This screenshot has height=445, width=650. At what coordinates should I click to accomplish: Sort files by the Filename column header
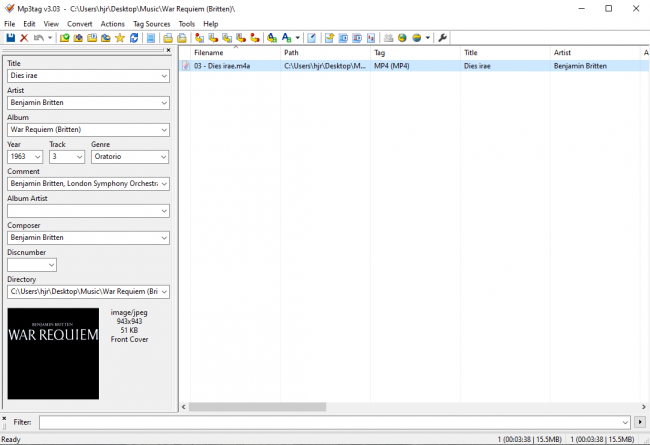[x=230, y=52]
